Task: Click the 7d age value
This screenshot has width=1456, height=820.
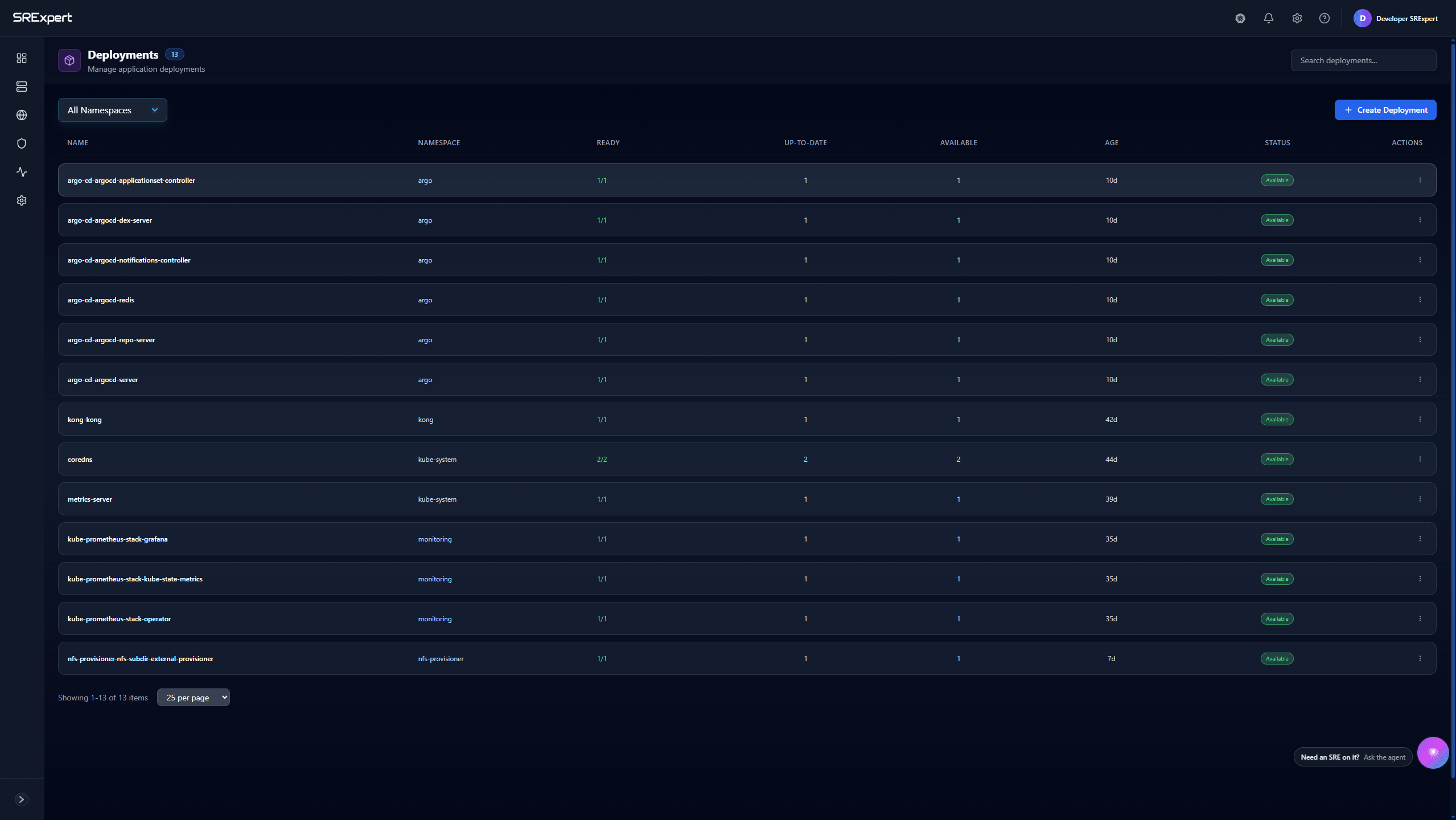Action: point(1111,659)
